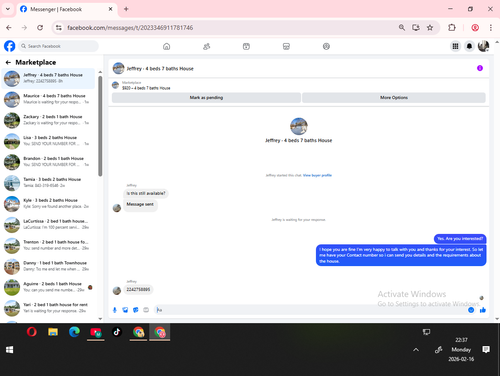Open Aguirre 2 beds 1 bath House chat
Image resolution: width=500 pixels, height=376 pixels.
(x=48, y=287)
